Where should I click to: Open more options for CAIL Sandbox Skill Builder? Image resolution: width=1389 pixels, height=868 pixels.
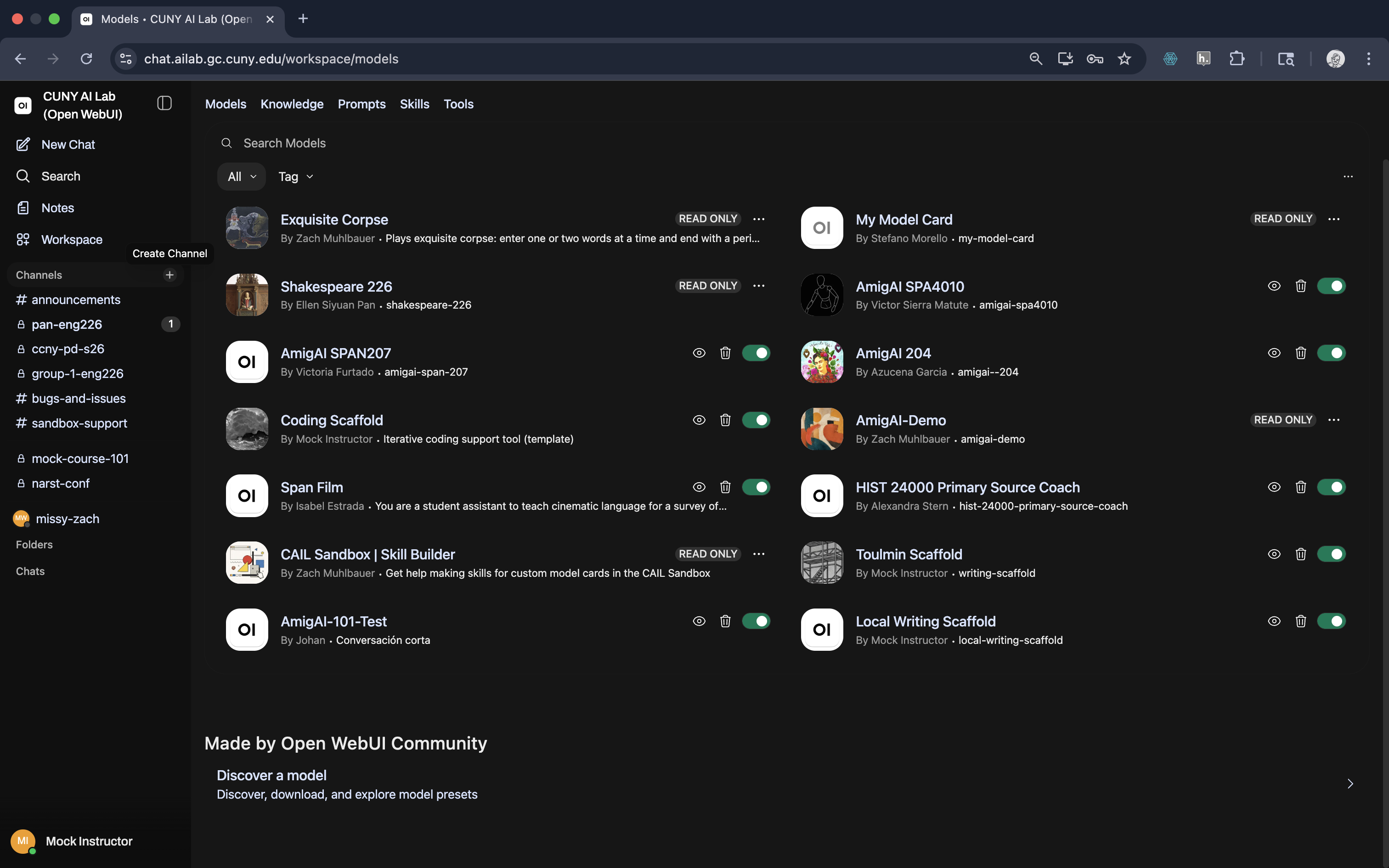[x=759, y=554]
